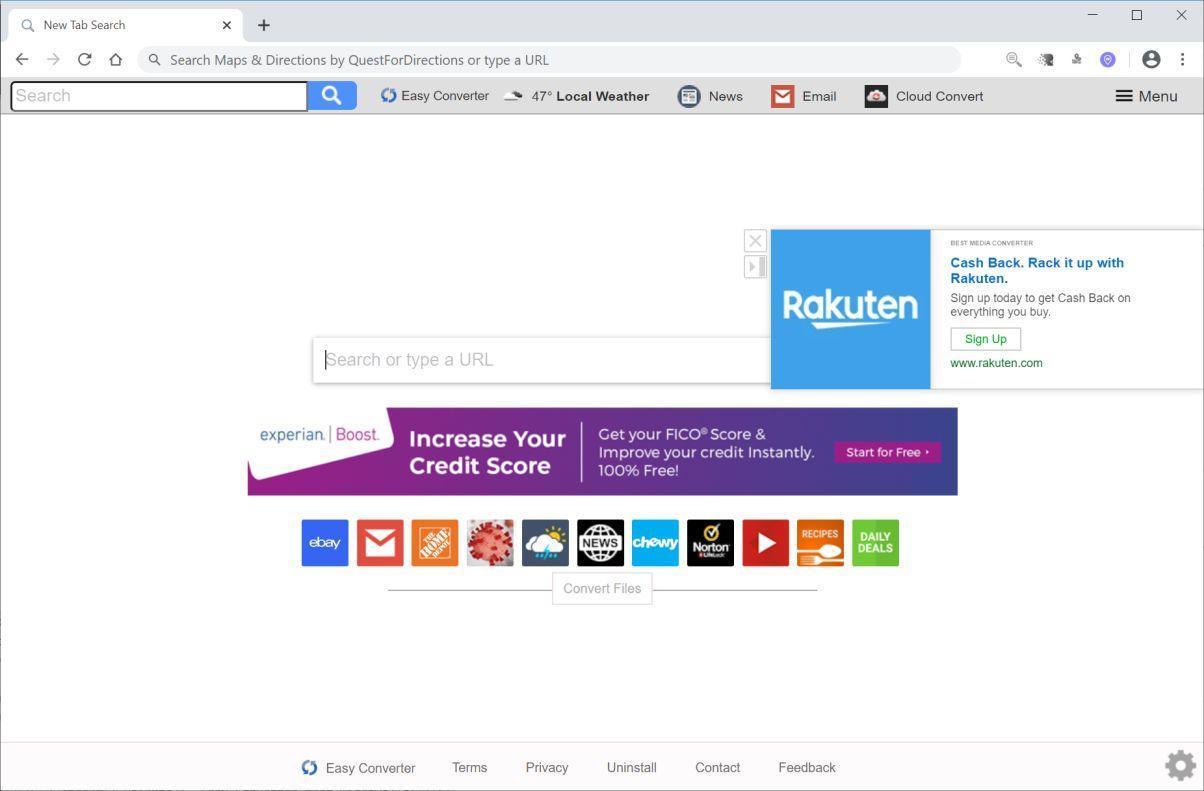Click Start for Free on Experian banner
Viewport: 1204px width, 791px height.
tap(887, 452)
